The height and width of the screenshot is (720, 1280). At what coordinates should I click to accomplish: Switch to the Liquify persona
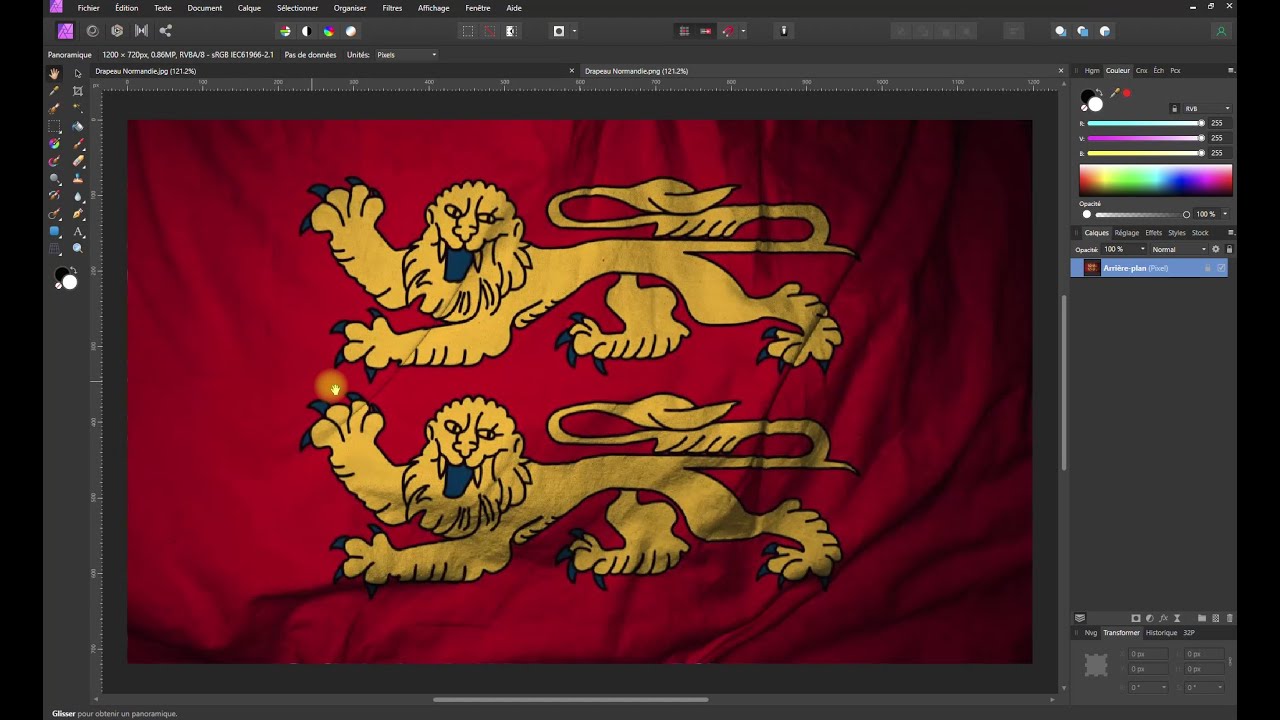93,31
